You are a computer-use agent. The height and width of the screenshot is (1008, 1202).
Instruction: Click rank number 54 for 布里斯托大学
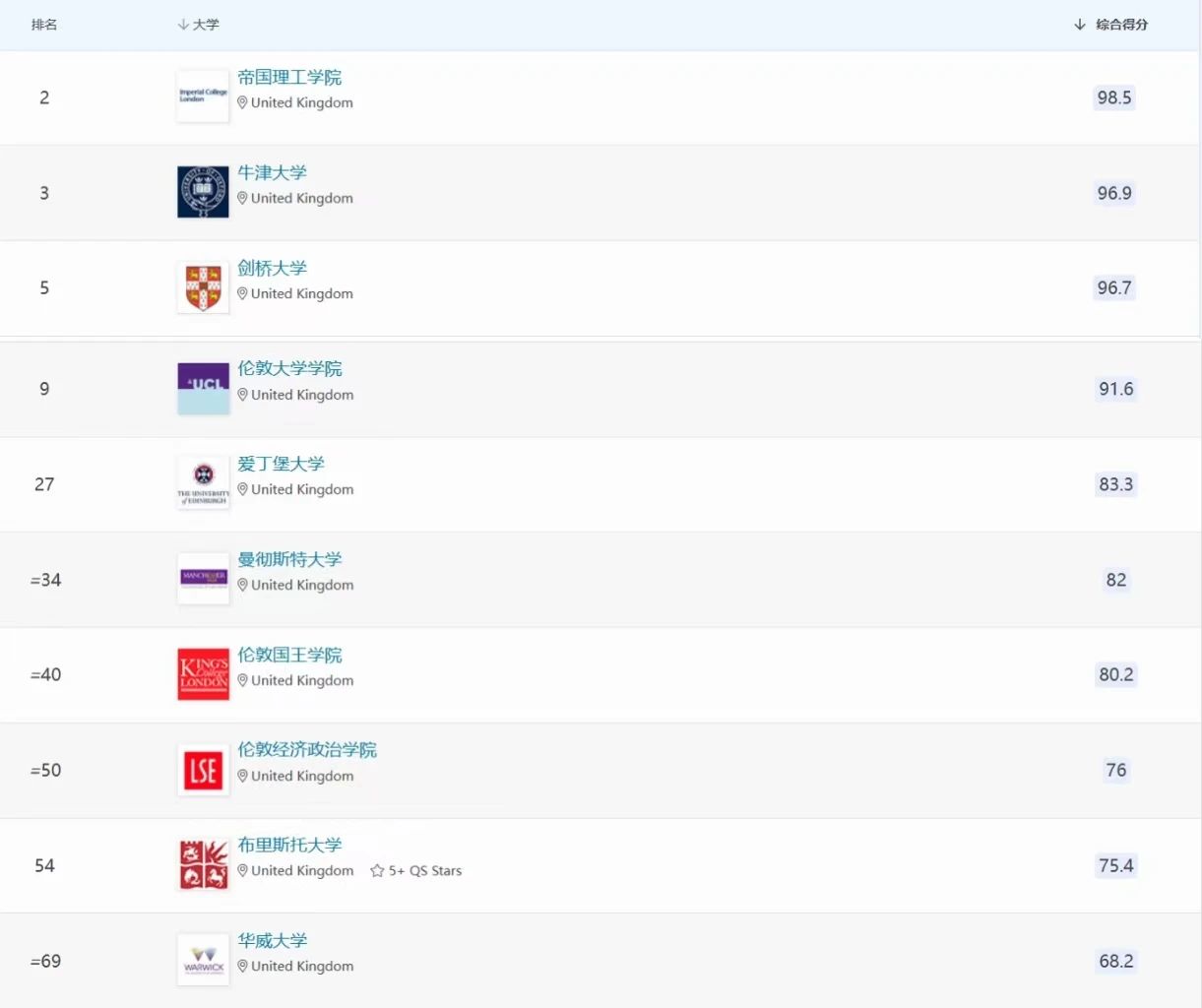(x=44, y=865)
